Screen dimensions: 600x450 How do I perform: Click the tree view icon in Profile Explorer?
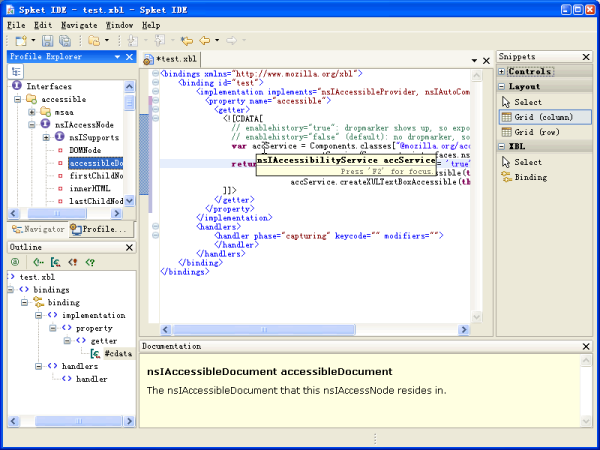[17, 72]
